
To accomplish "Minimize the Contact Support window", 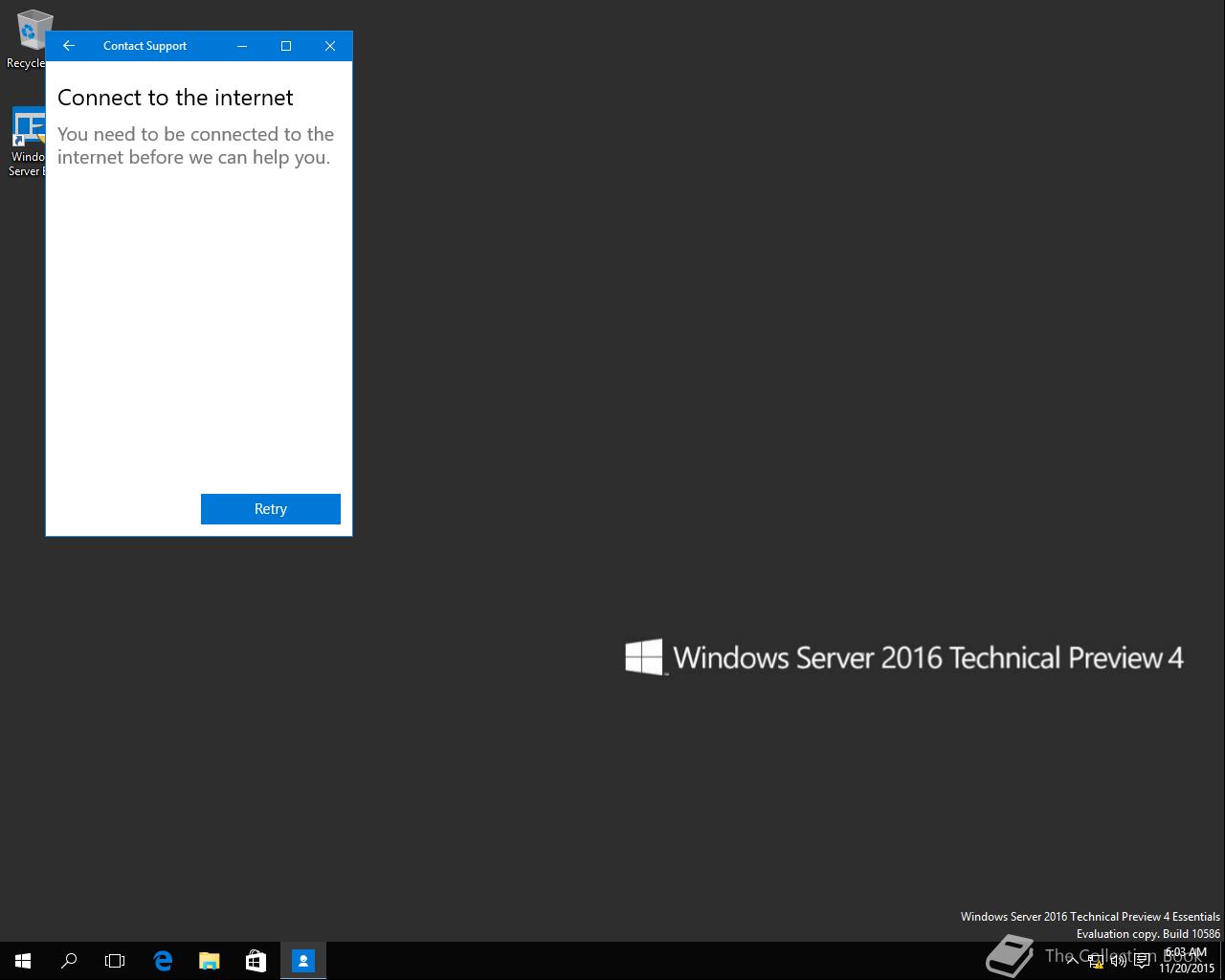I will 242,46.
